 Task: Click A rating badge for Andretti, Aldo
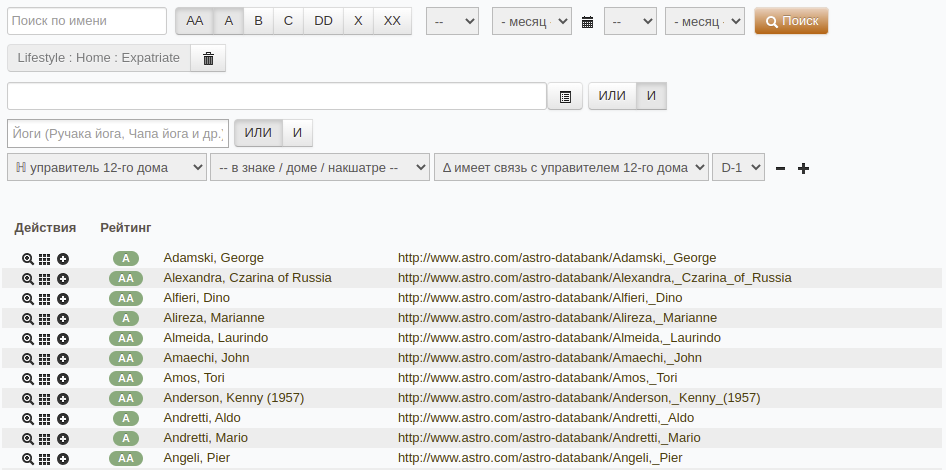[x=125, y=419]
